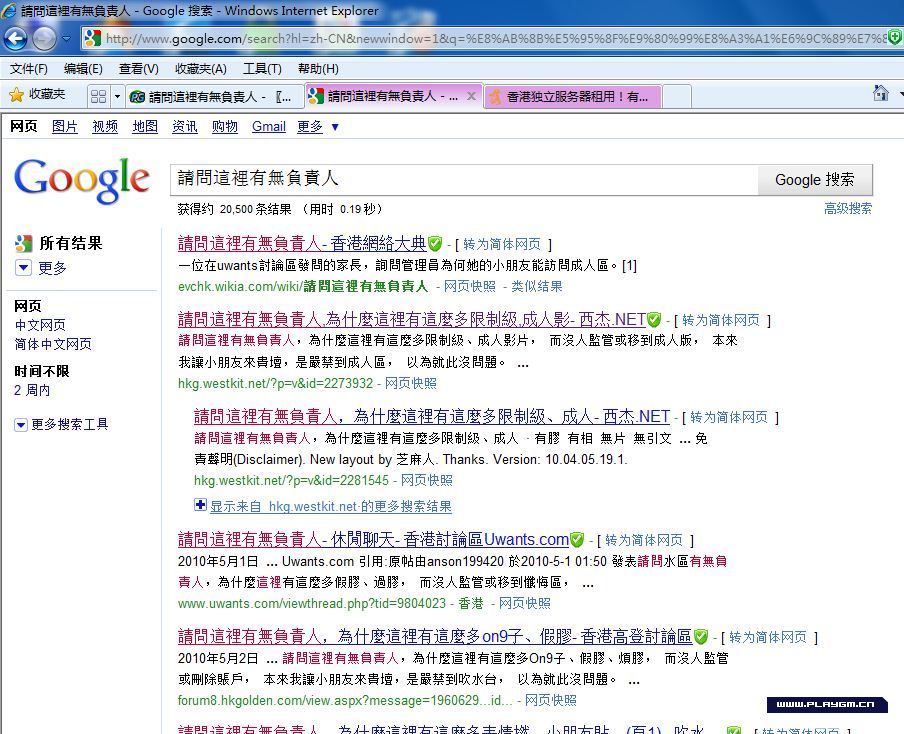Expand 更多搜索工具 in the sidebar
The image size is (904, 734).
click(x=61, y=425)
